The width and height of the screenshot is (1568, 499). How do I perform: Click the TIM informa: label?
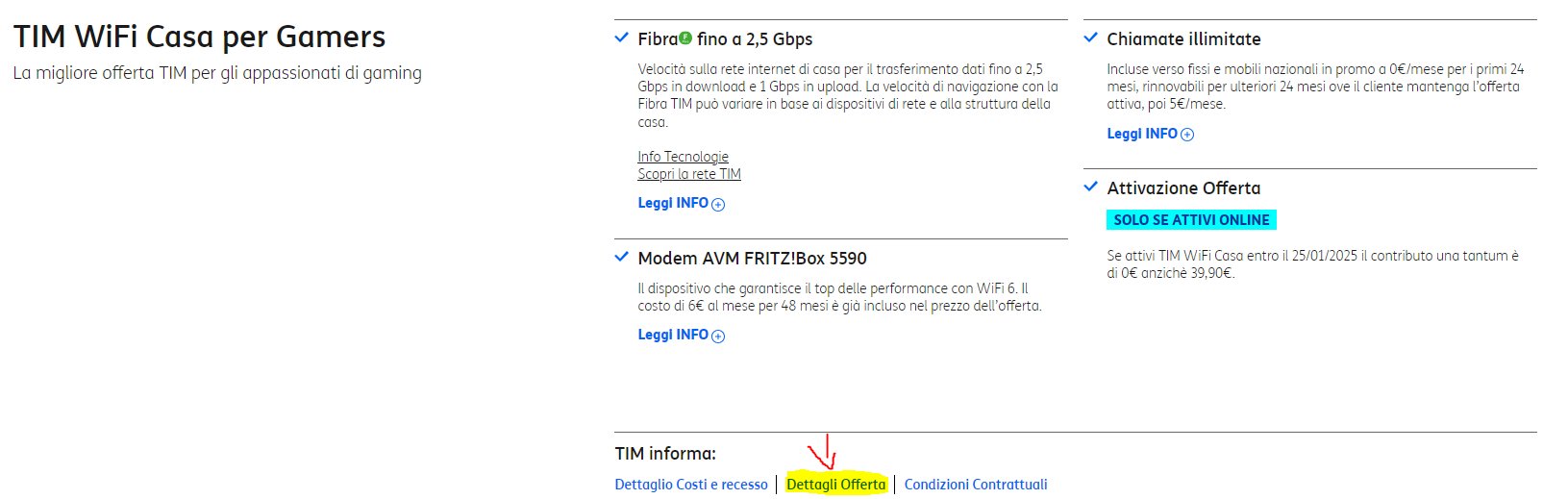pyautogui.click(x=665, y=454)
